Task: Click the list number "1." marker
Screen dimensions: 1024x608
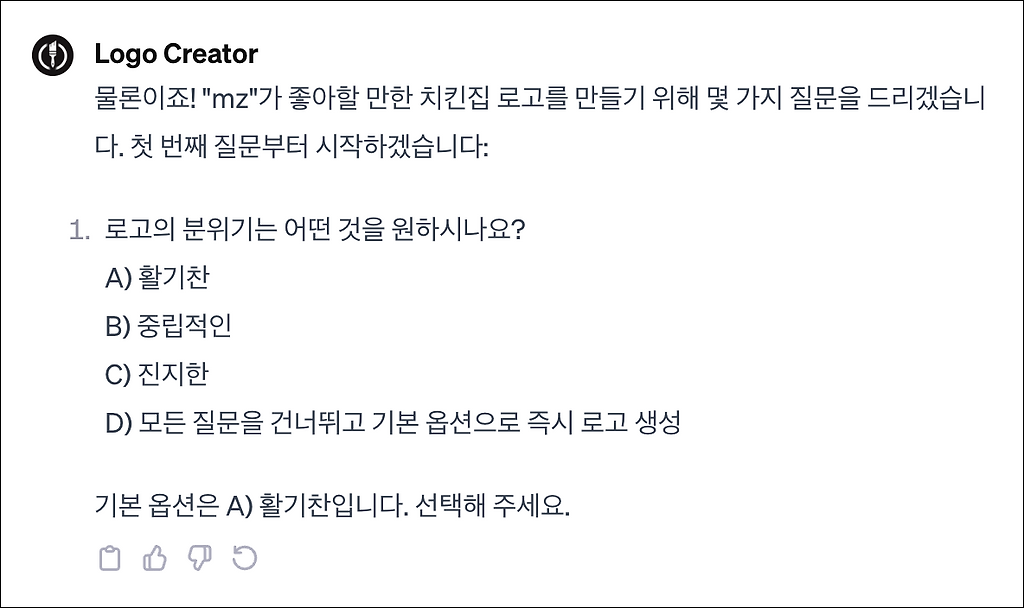Action: (x=78, y=230)
